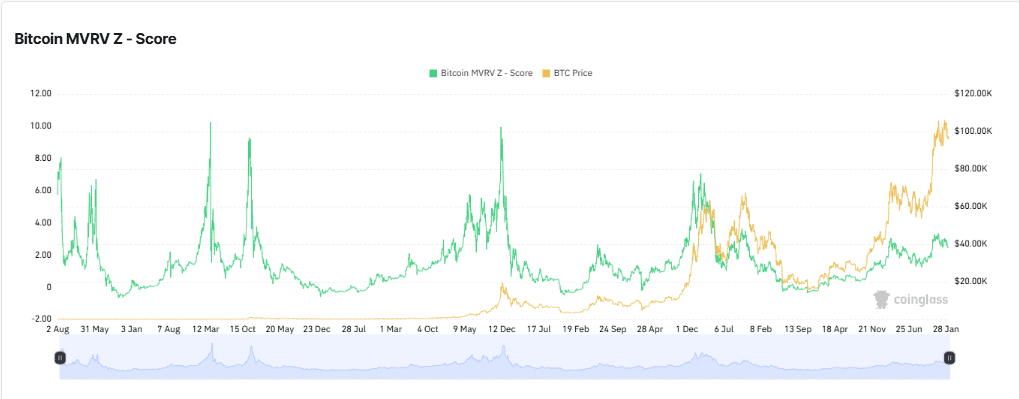
Task: Grab the right range slider handle
Action: (949, 357)
